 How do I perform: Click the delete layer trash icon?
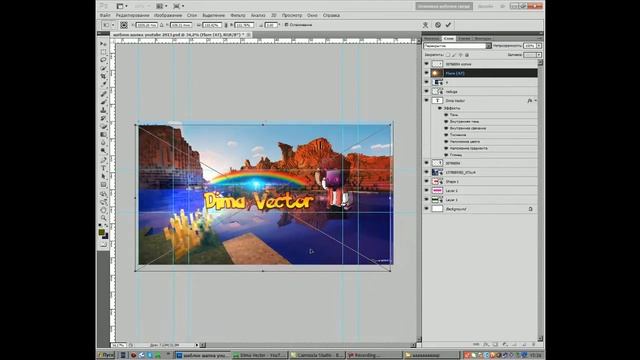click(x=533, y=344)
